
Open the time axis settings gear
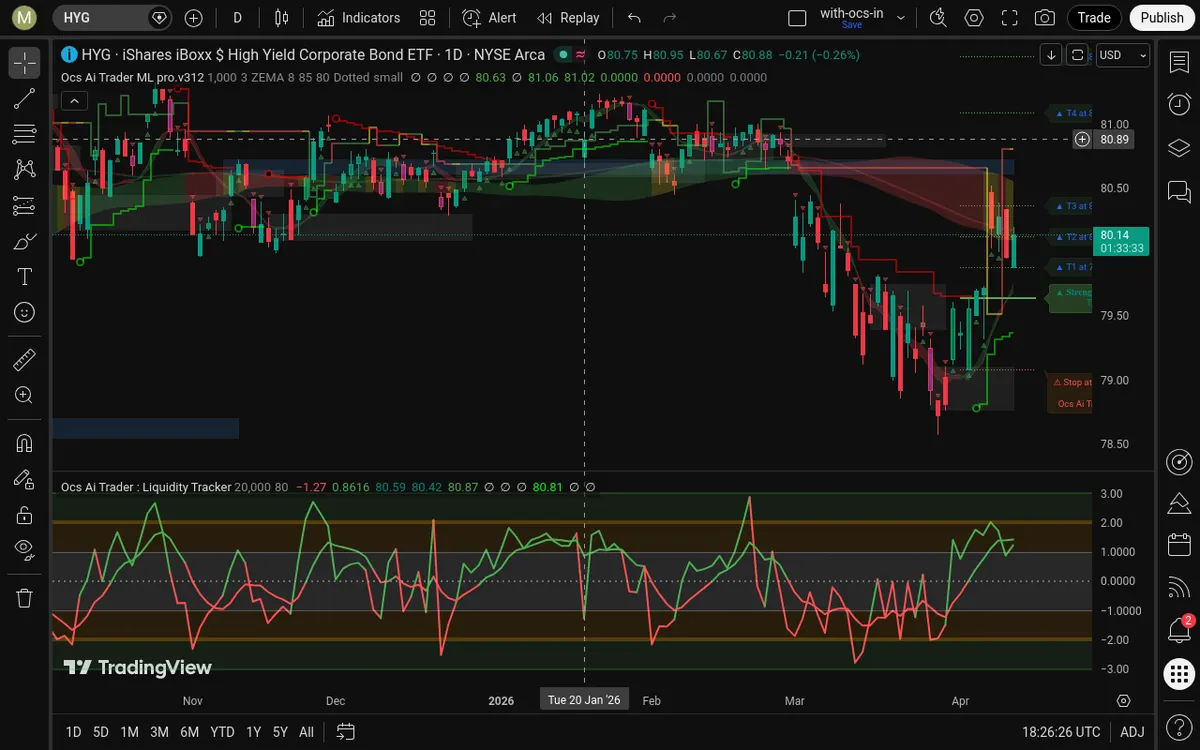[1123, 701]
